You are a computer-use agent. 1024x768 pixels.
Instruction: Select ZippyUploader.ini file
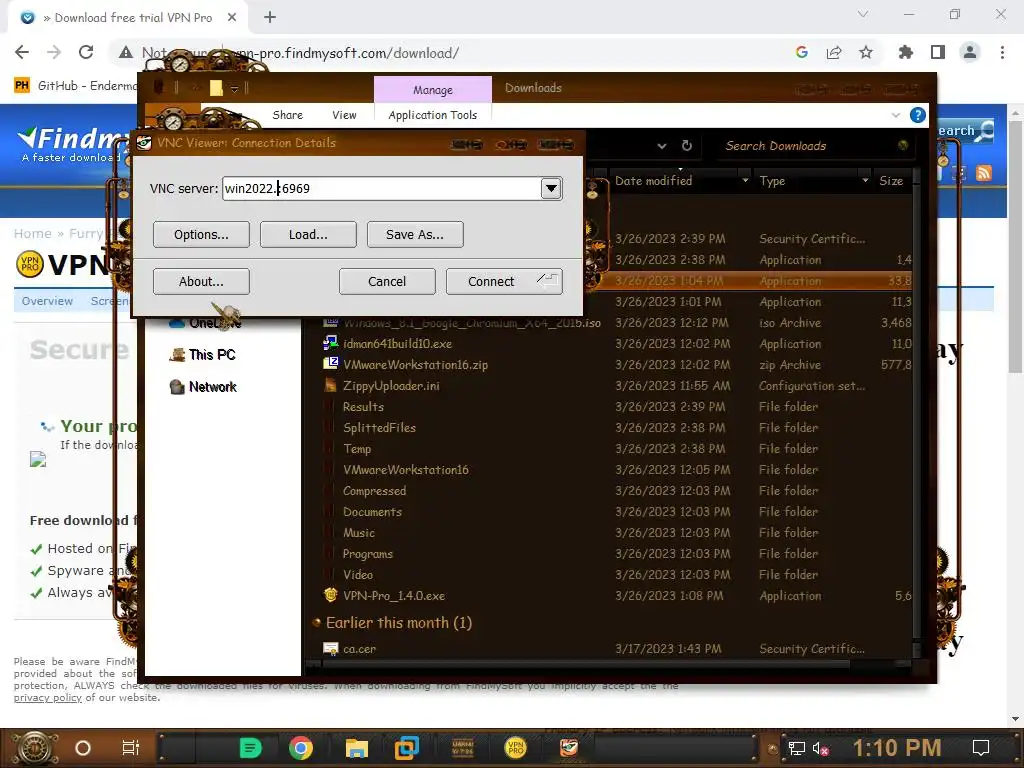pyautogui.click(x=391, y=385)
